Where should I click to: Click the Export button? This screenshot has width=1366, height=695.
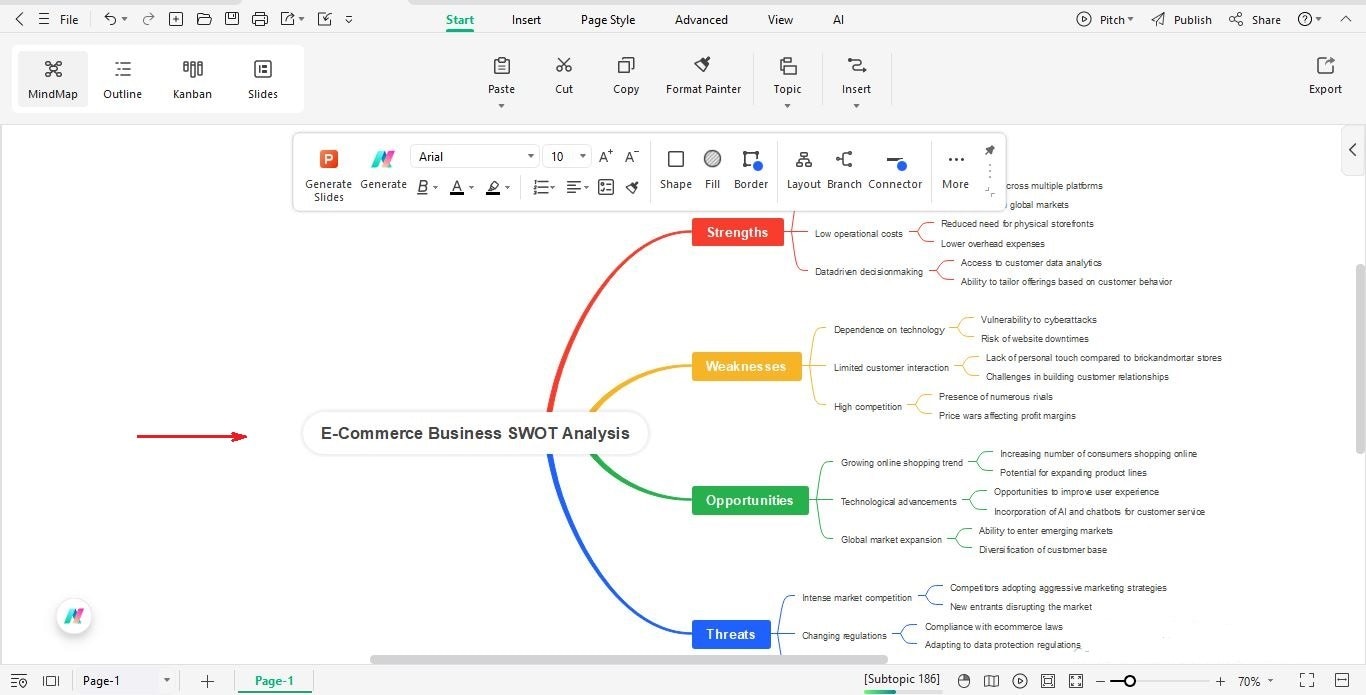tap(1324, 75)
